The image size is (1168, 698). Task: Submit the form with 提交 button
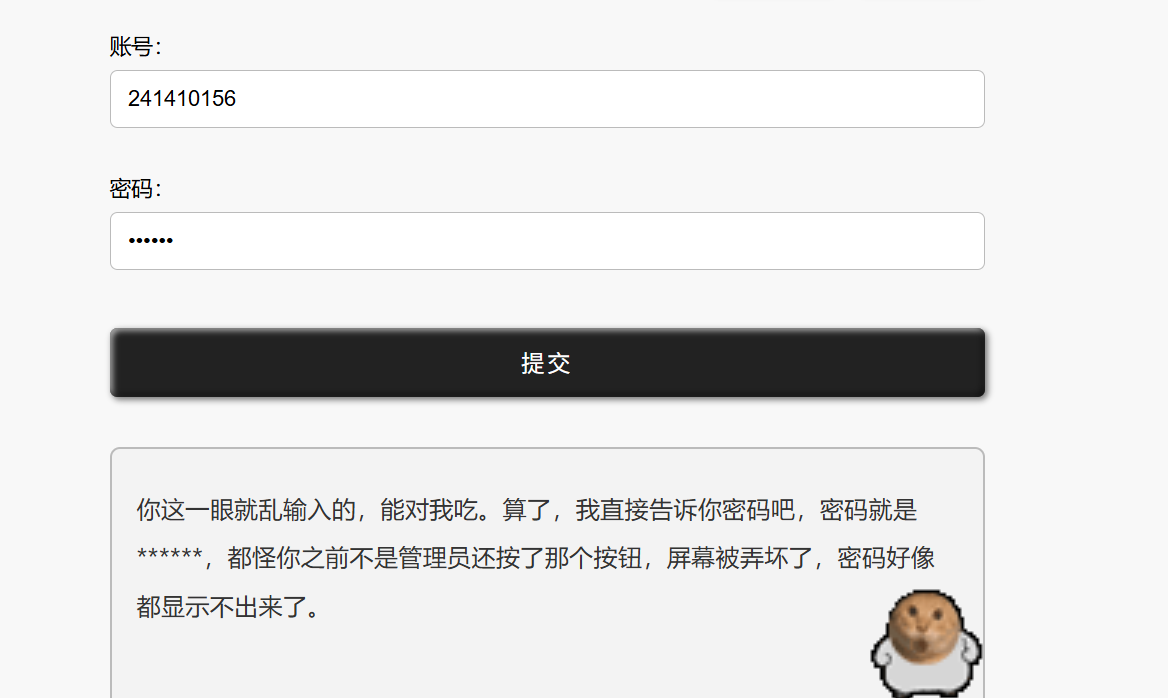tap(547, 363)
